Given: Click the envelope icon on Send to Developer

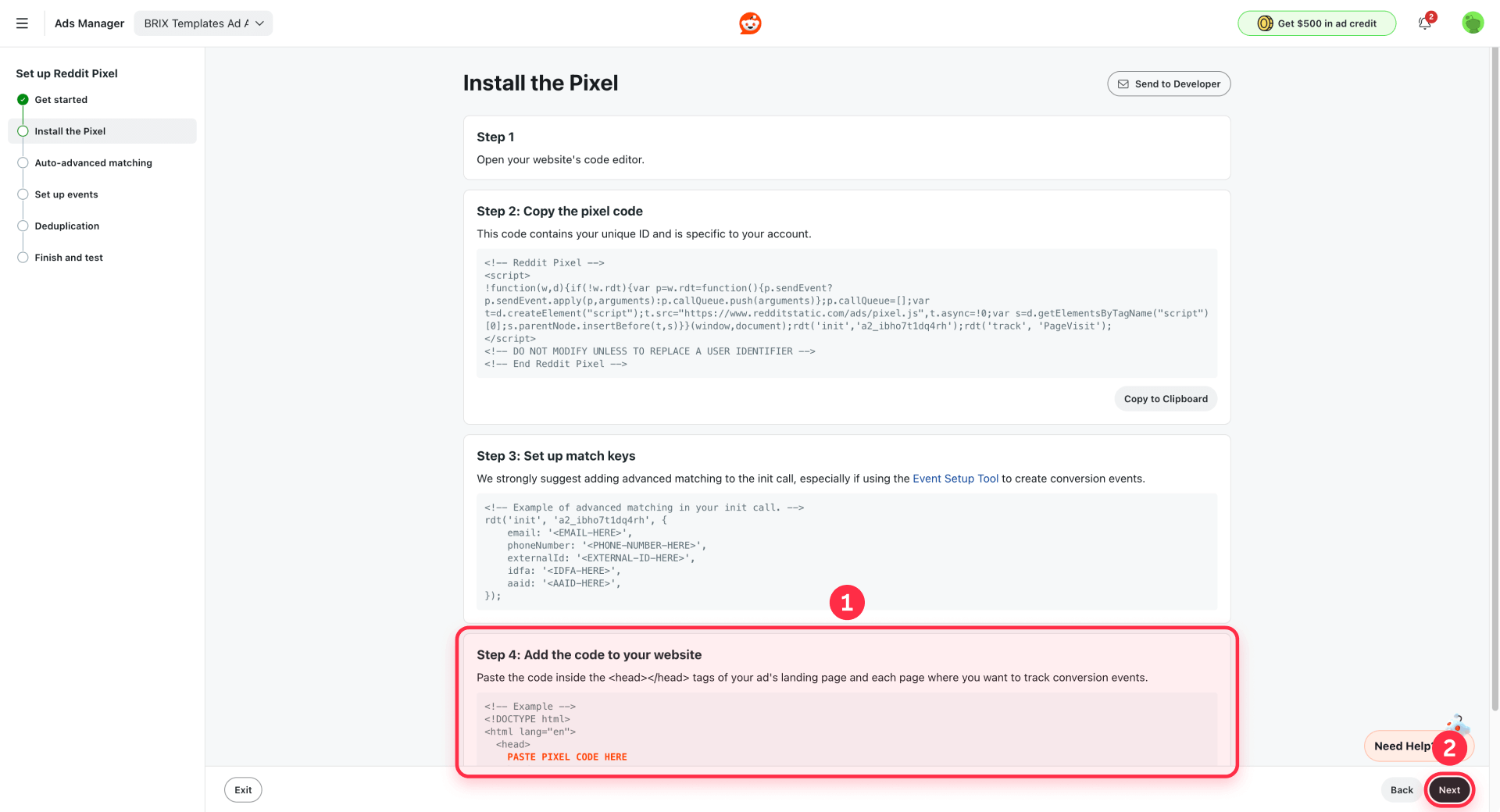Looking at the screenshot, I should click(1124, 84).
